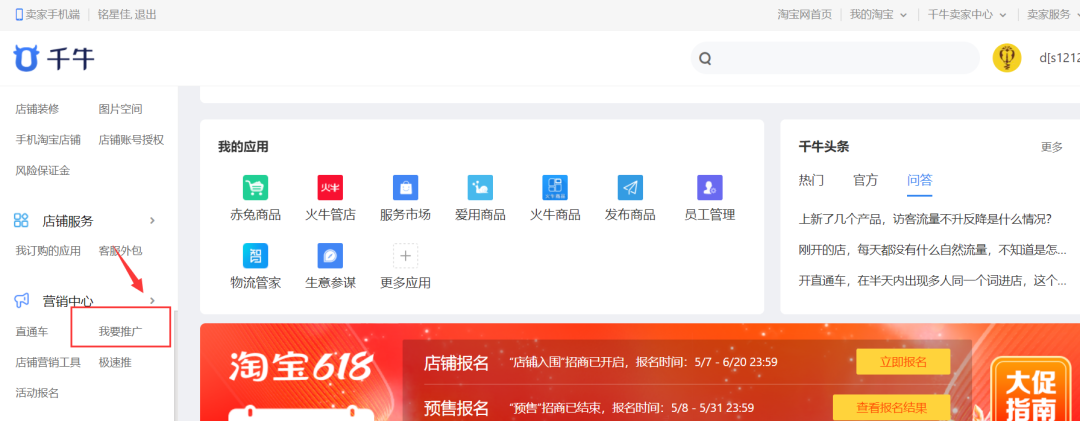This screenshot has height=421, width=1080.
Task: Expand the 营销中心 section chevron
Action: pyautogui.click(x=152, y=301)
